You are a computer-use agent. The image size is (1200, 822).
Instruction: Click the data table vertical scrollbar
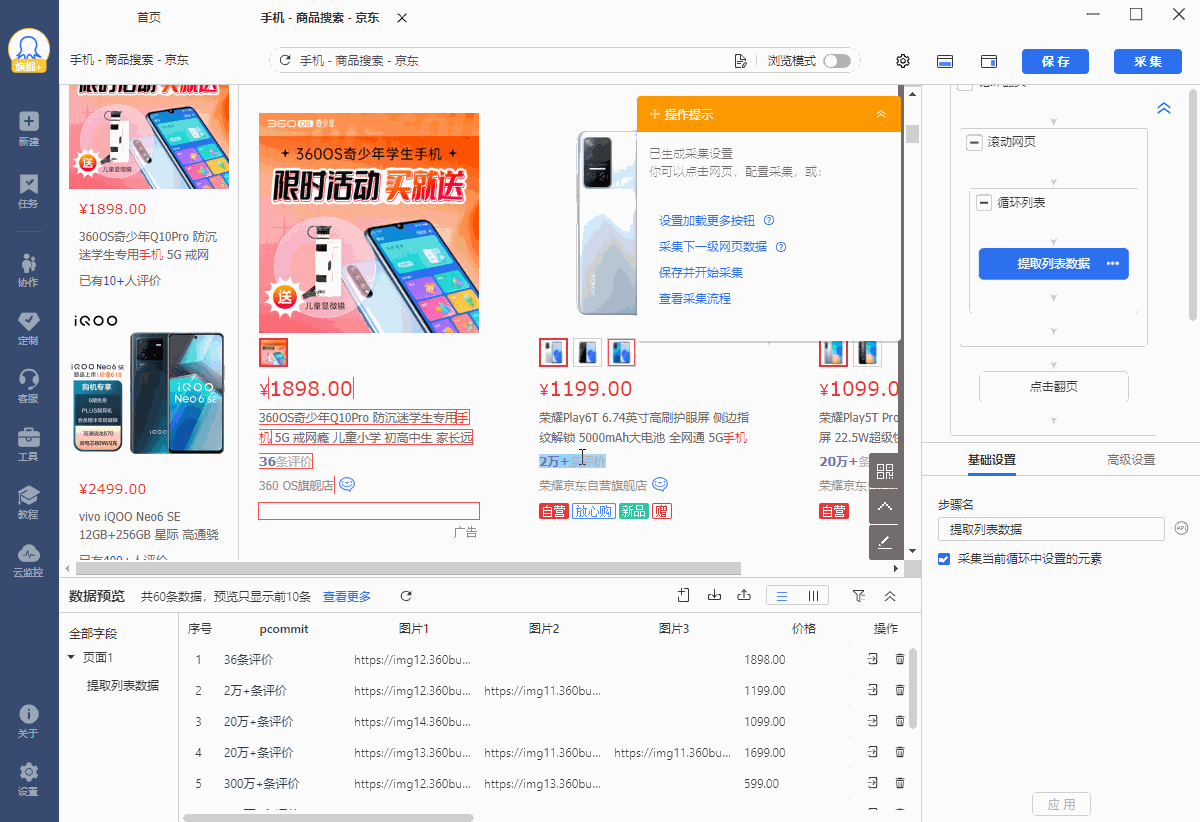[913, 690]
